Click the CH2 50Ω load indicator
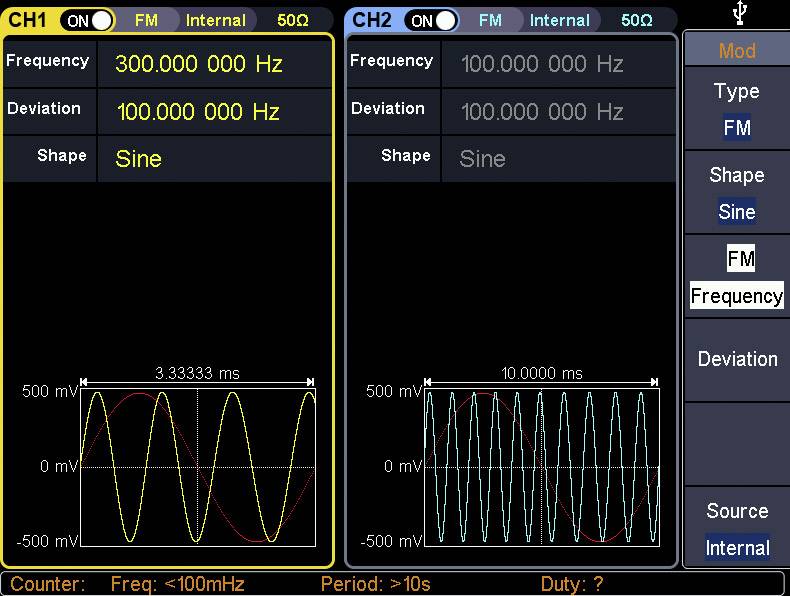Image resolution: width=790 pixels, height=596 pixels. pos(636,20)
